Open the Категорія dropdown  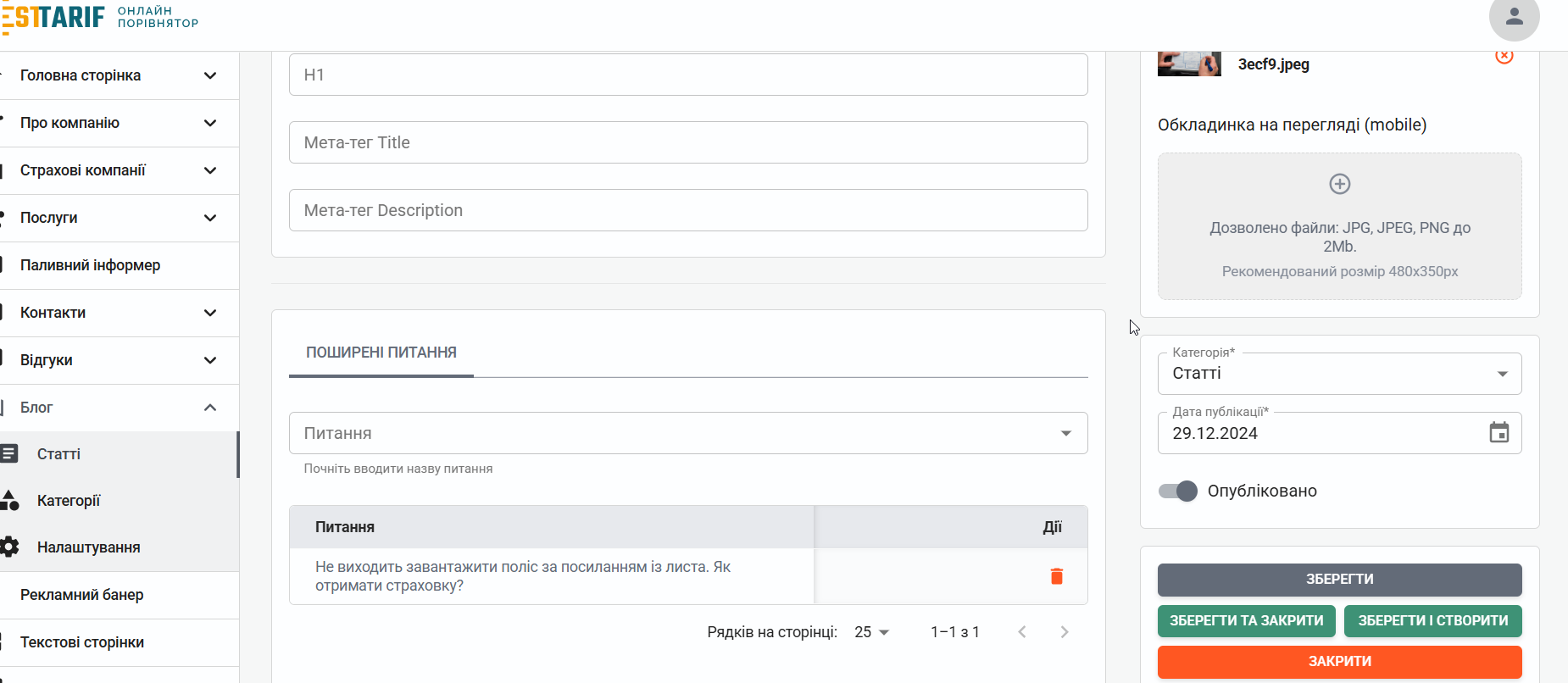1339,374
